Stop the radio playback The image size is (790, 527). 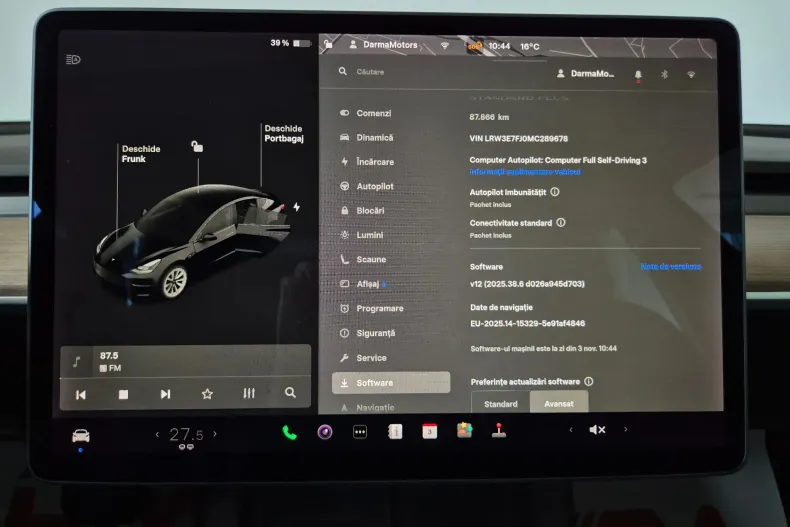pyautogui.click(x=123, y=394)
